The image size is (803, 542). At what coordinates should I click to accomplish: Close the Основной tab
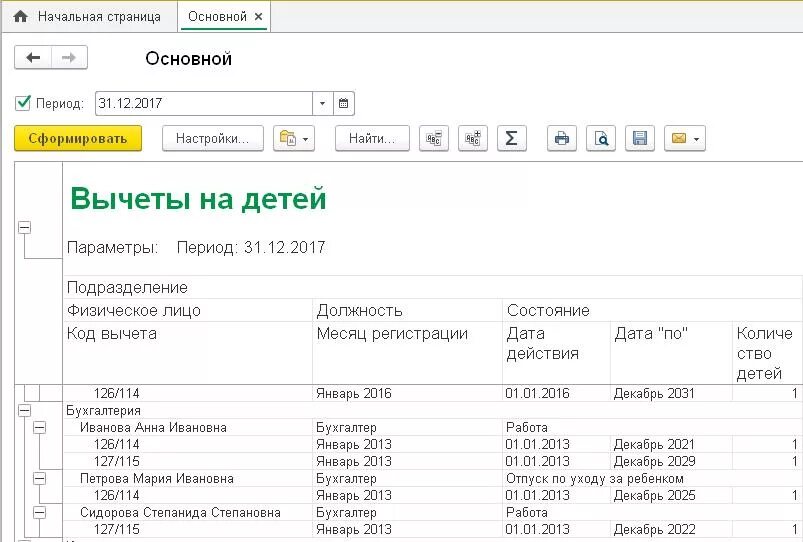tap(259, 16)
